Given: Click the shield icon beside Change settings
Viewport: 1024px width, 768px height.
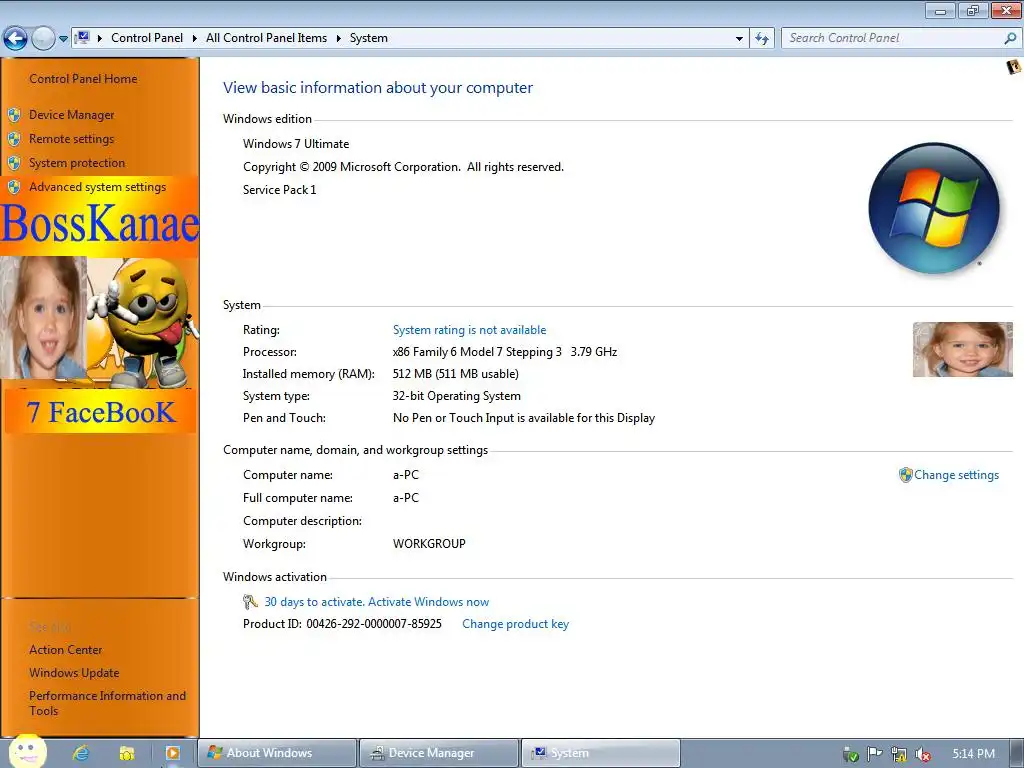Looking at the screenshot, I should [x=905, y=475].
